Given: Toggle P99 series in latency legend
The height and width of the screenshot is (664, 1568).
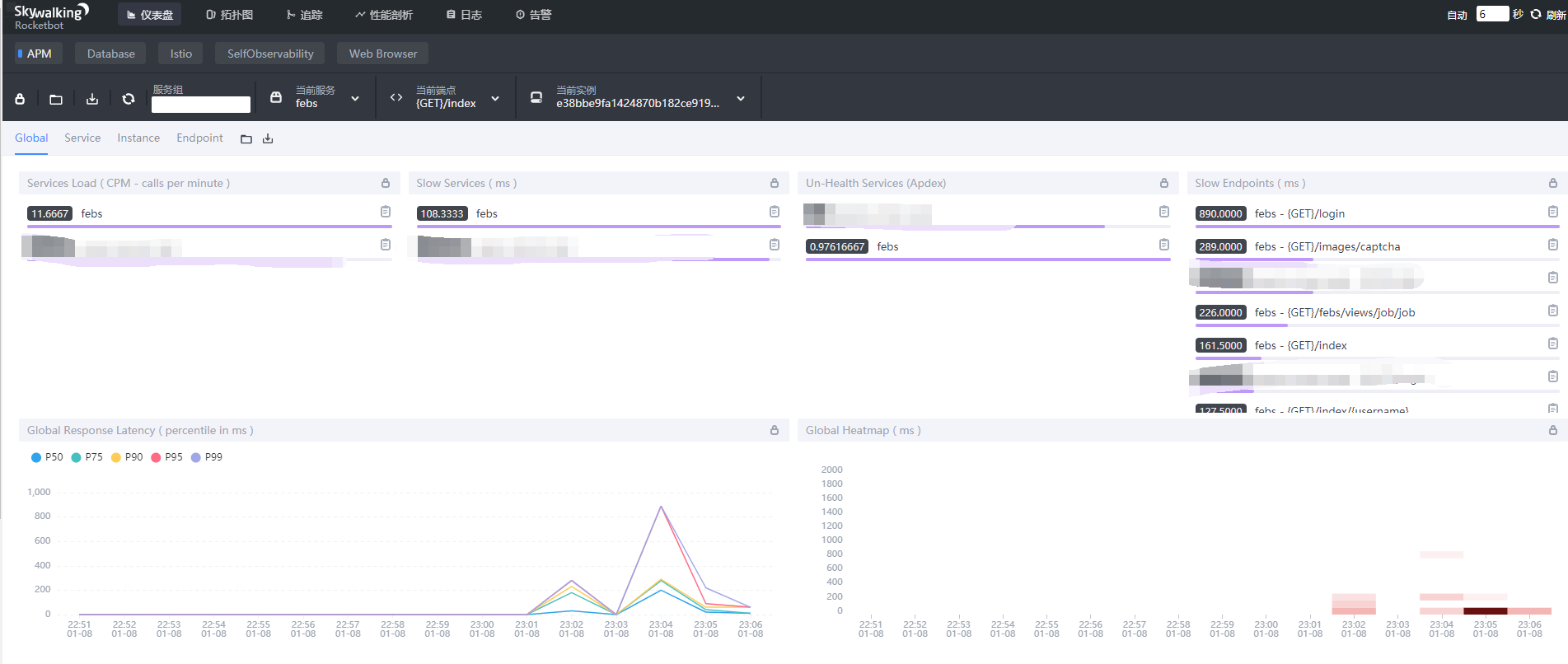Looking at the screenshot, I should 207,457.
